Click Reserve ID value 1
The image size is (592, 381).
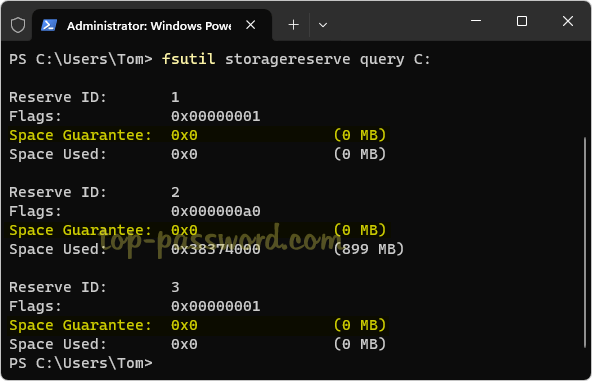tap(175, 97)
